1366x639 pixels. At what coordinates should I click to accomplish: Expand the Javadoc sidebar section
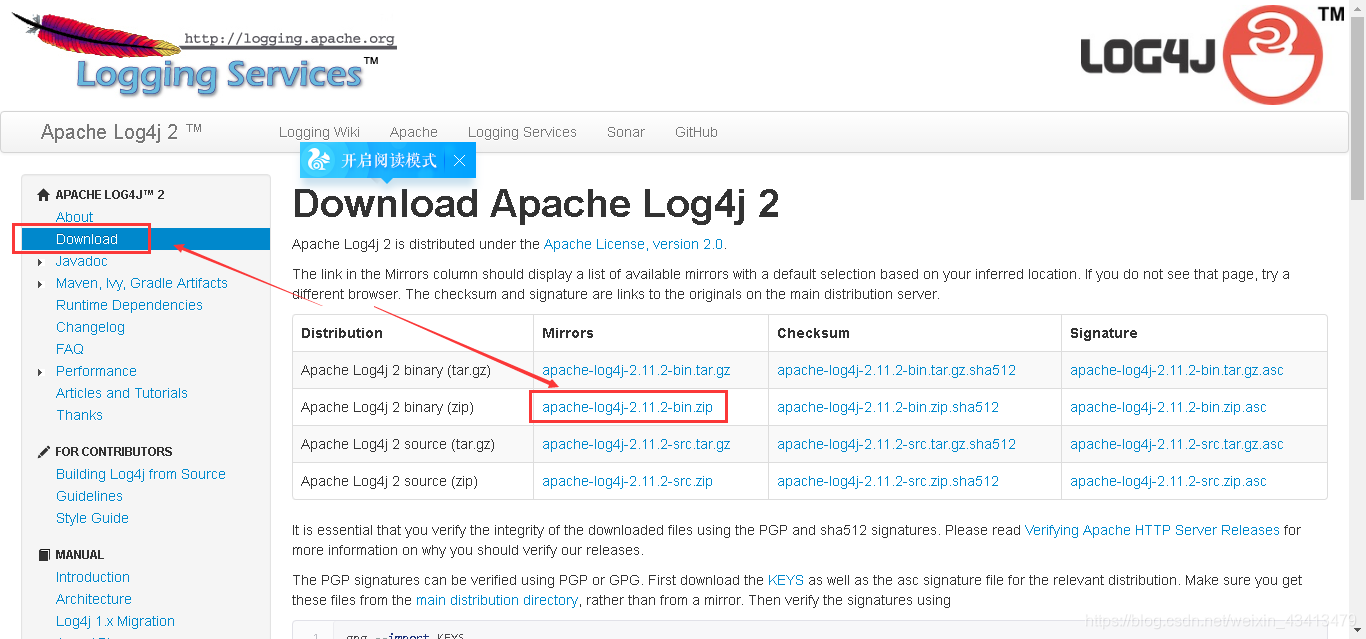coord(40,261)
